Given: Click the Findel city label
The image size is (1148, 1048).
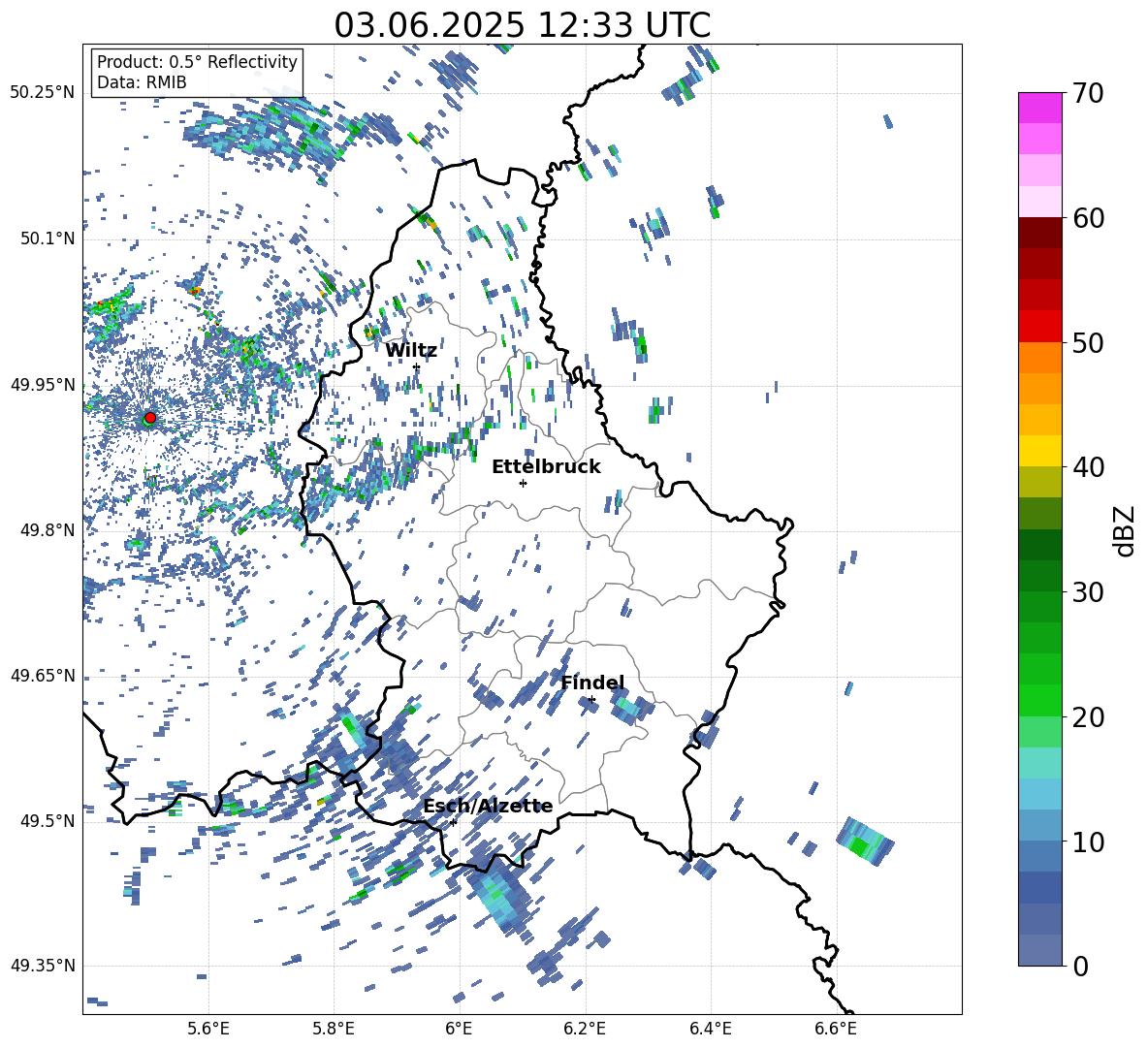Looking at the screenshot, I should 592,683.
